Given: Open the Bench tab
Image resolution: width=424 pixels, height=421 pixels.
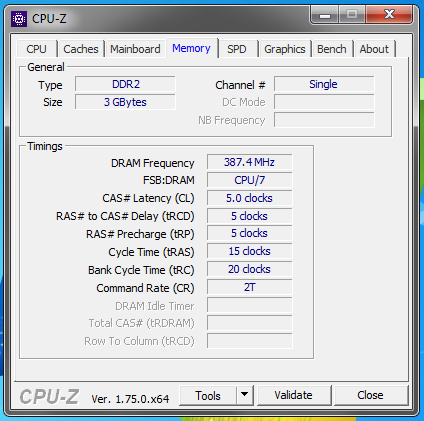Looking at the screenshot, I should click(x=332, y=49).
